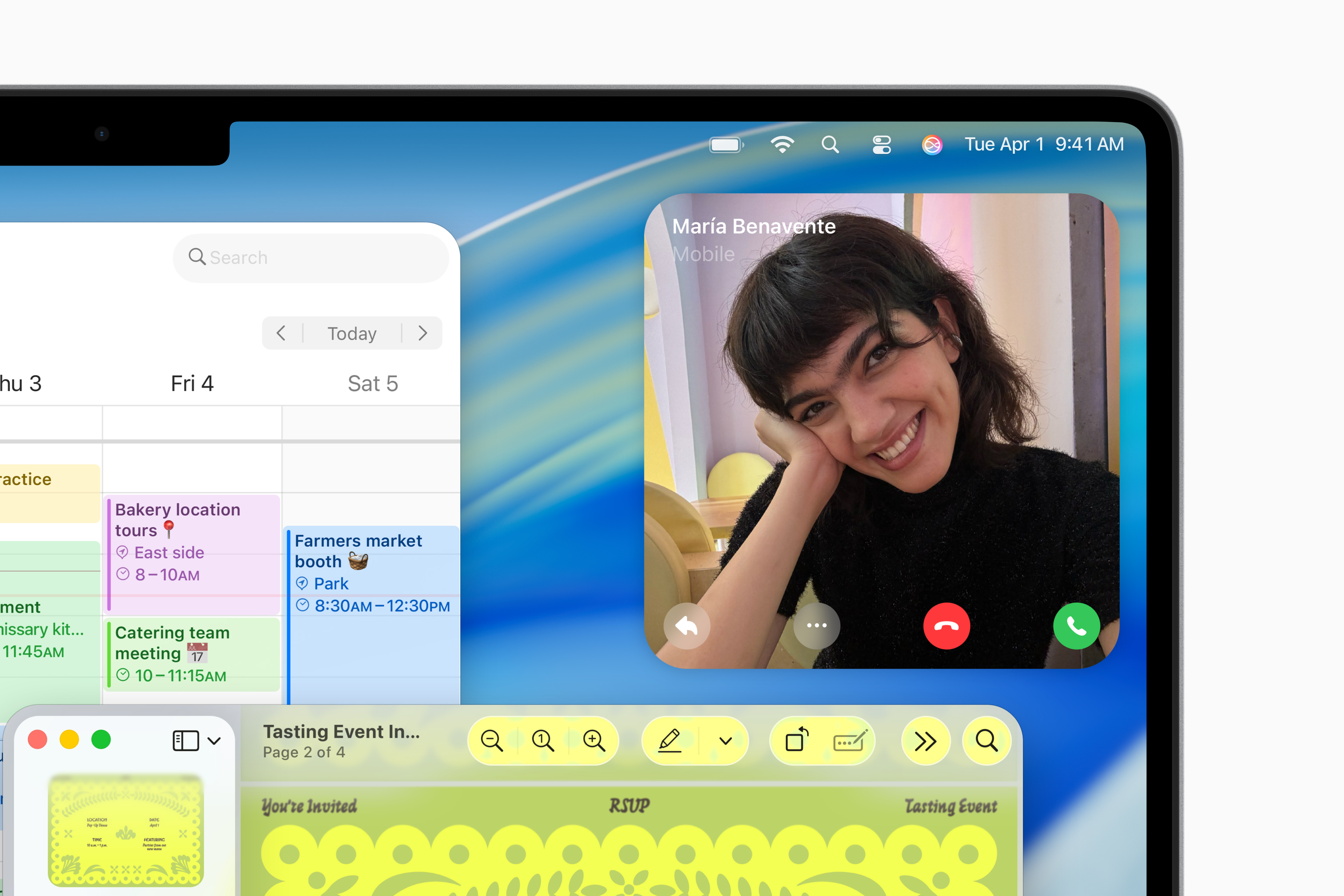Open Control Center from the menu bar
The image size is (1344, 896).
pyautogui.click(x=881, y=144)
